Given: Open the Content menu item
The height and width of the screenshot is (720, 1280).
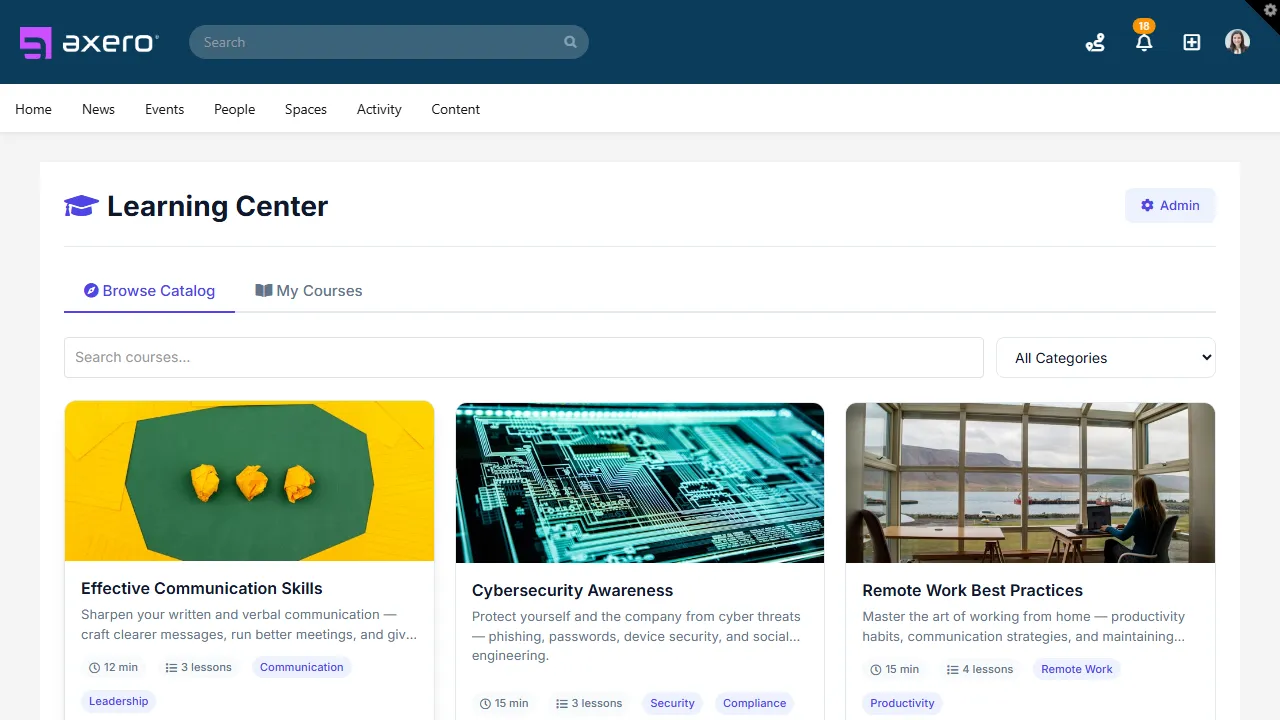Looking at the screenshot, I should click(x=455, y=109).
